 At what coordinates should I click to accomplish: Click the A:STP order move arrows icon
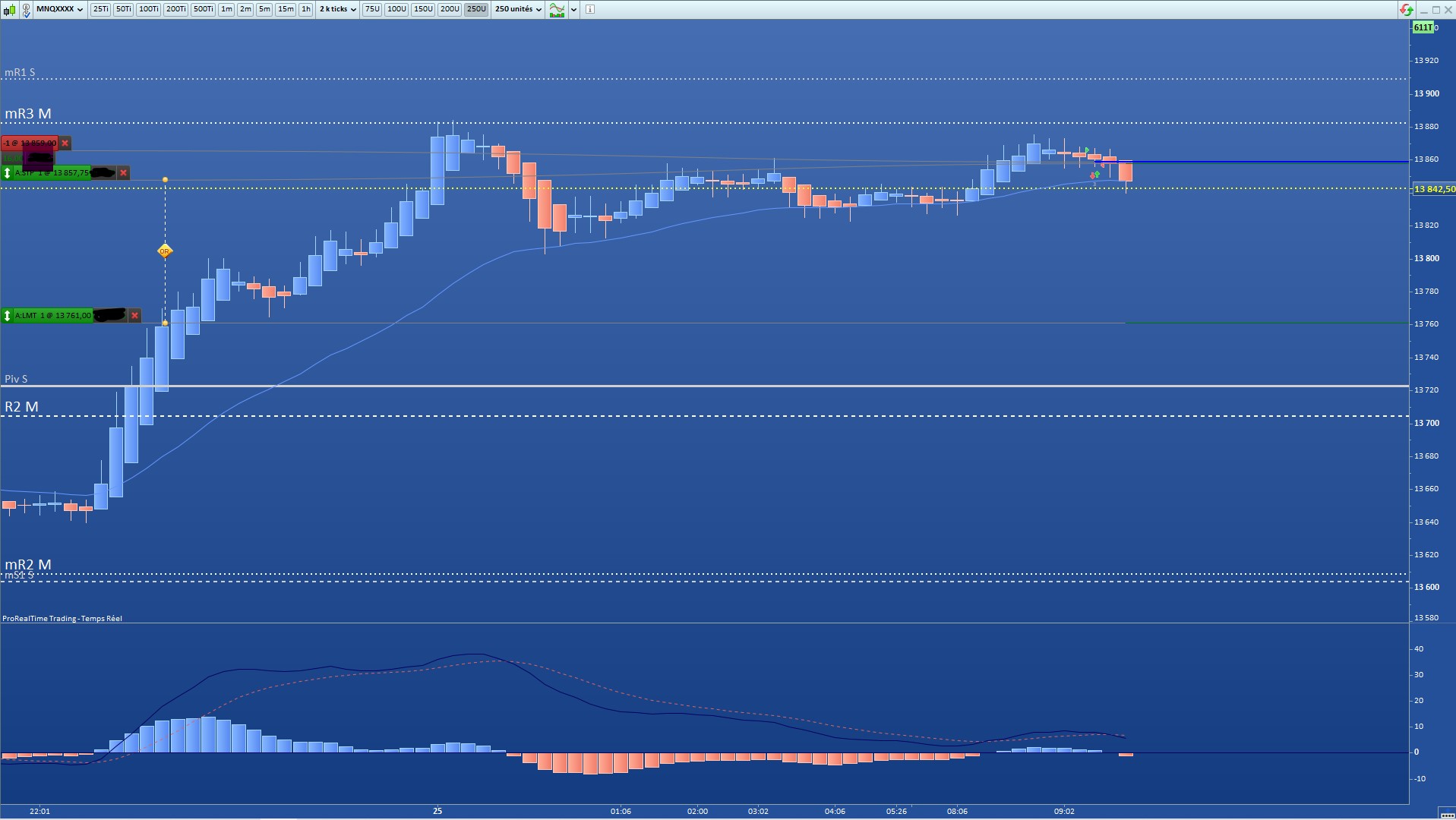(x=8, y=173)
